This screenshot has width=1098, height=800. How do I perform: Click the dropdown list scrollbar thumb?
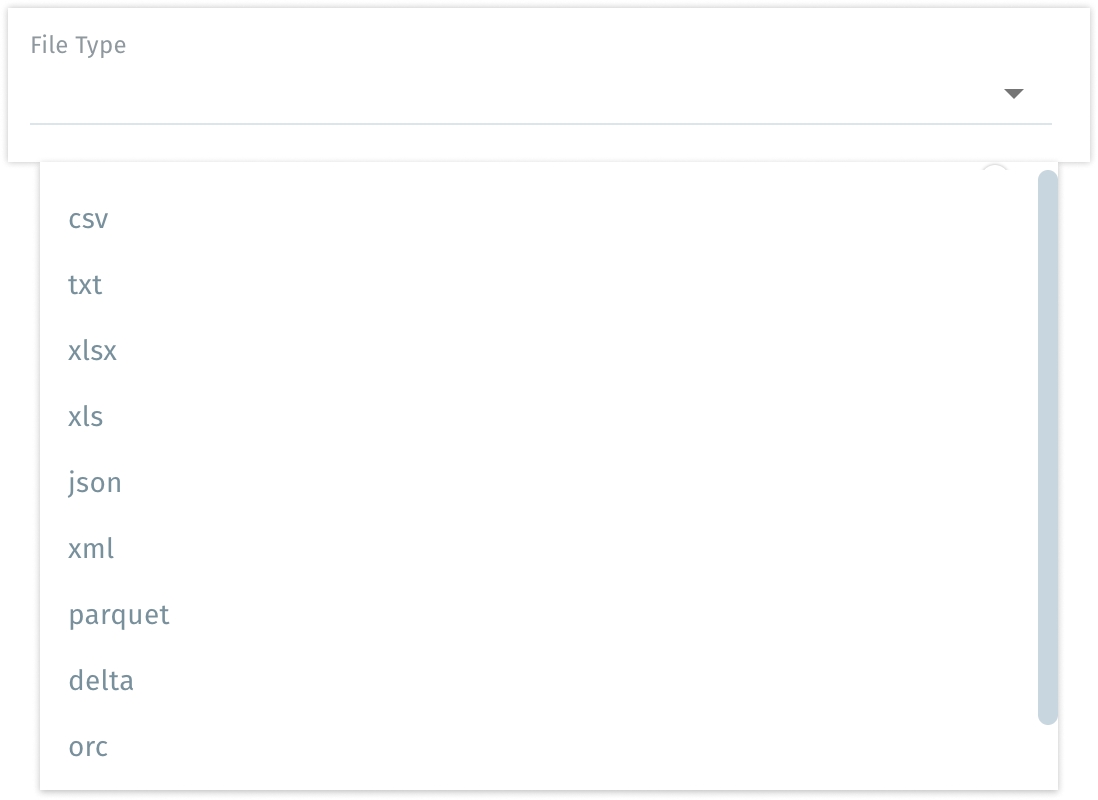tap(1047, 446)
